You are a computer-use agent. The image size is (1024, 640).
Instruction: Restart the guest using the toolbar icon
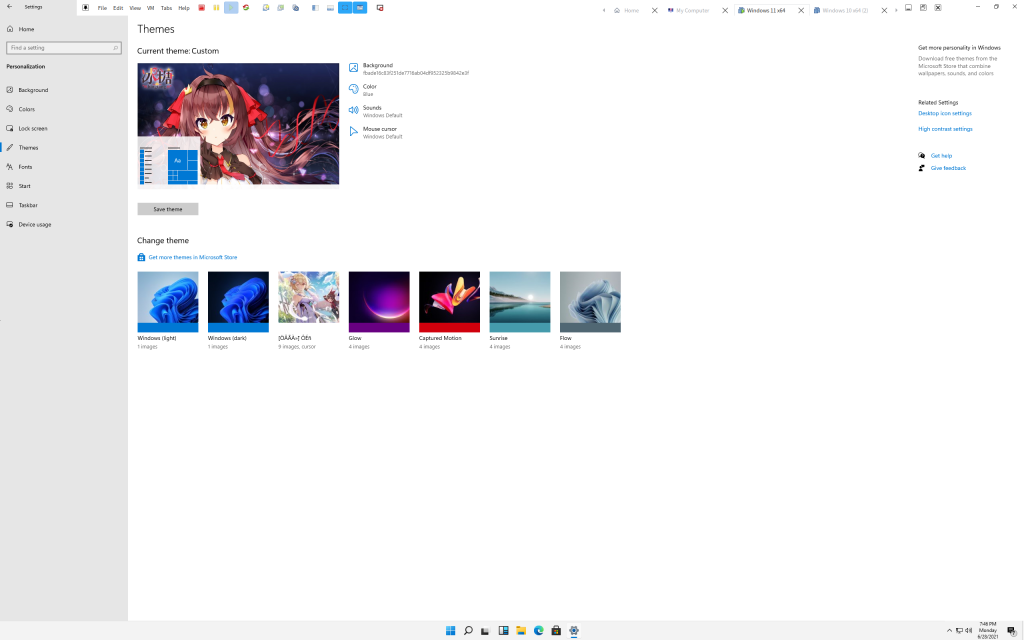(246, 8)
